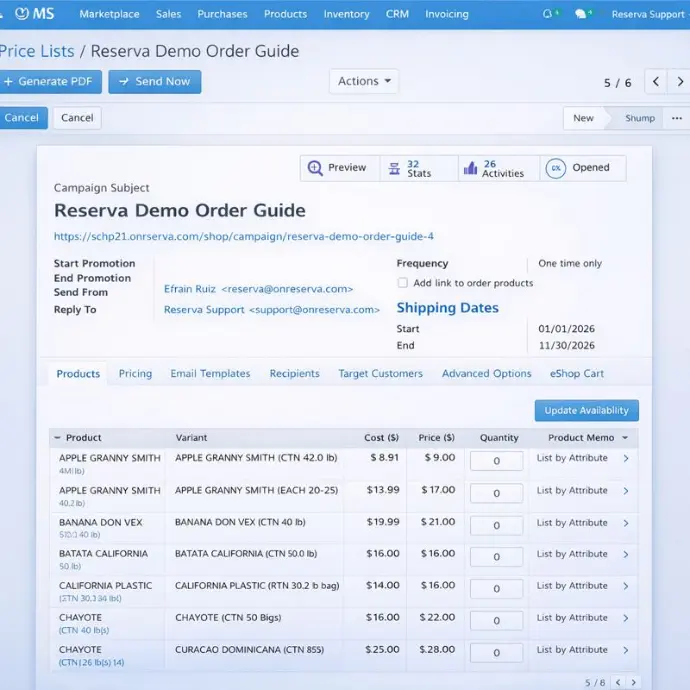This screenshot has width=690, height=690.
Task: Expand the Product Memo column options caret
Action: (625, 438)
